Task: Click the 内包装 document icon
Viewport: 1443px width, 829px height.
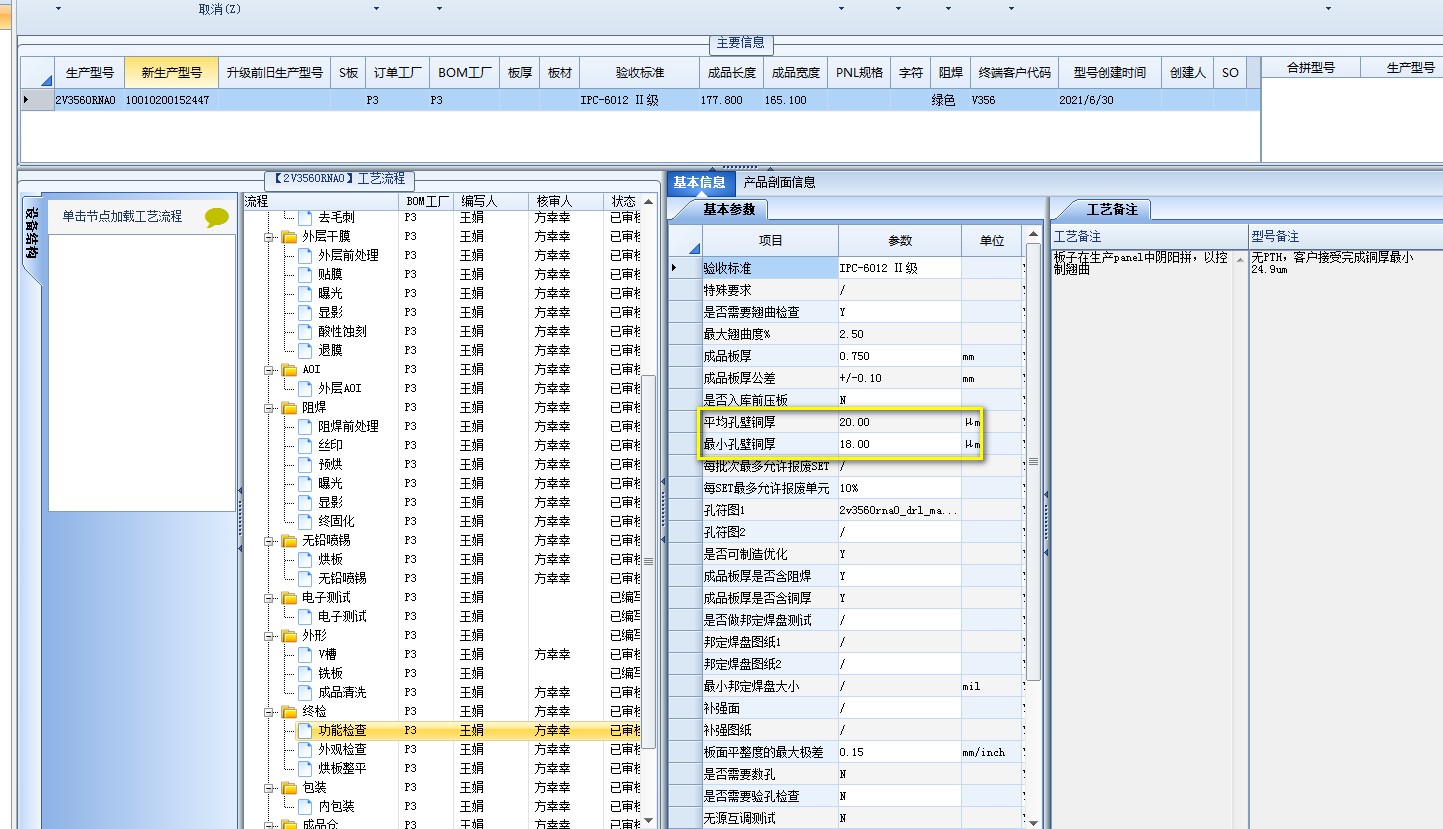Action: (305, 807)
